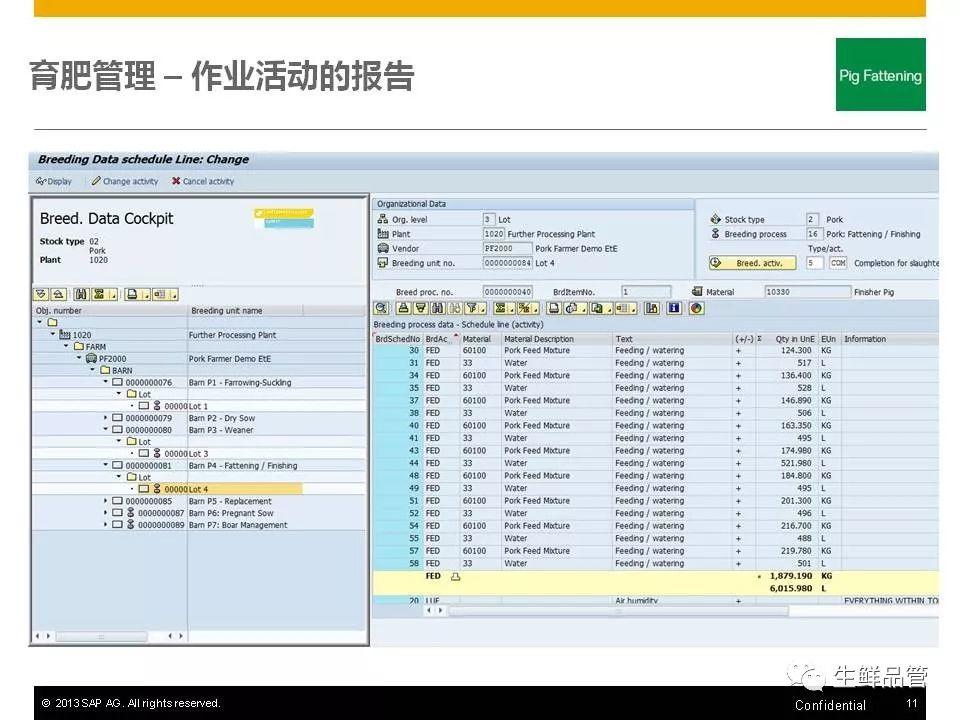Click the Print icon in tree toolbar
The width and height of the screenshot is (960, 720).
tap(133, 294)
